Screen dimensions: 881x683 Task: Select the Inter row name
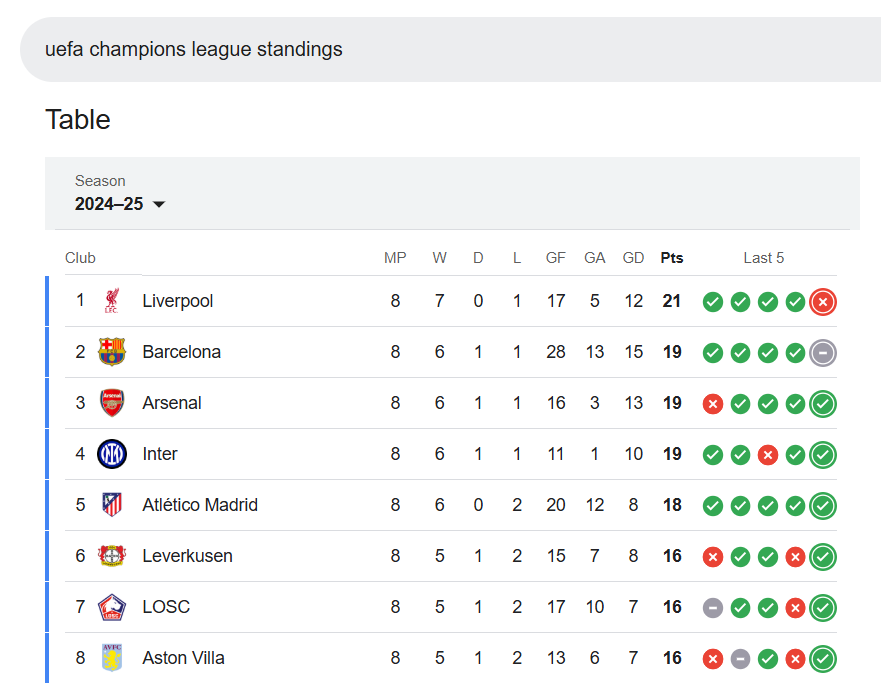tap(160, 454)
